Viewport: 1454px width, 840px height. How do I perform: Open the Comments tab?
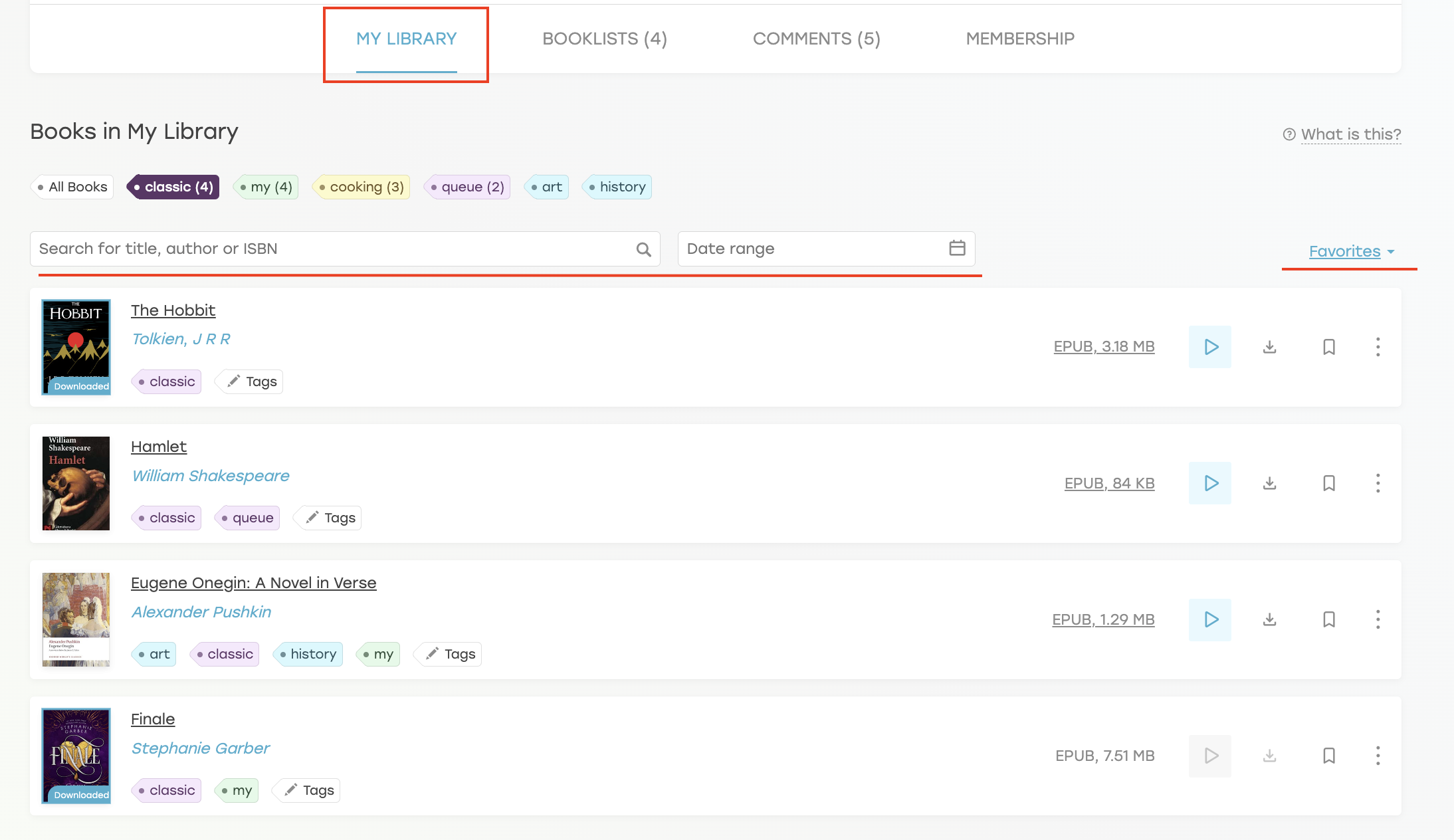tap(816, 39)
